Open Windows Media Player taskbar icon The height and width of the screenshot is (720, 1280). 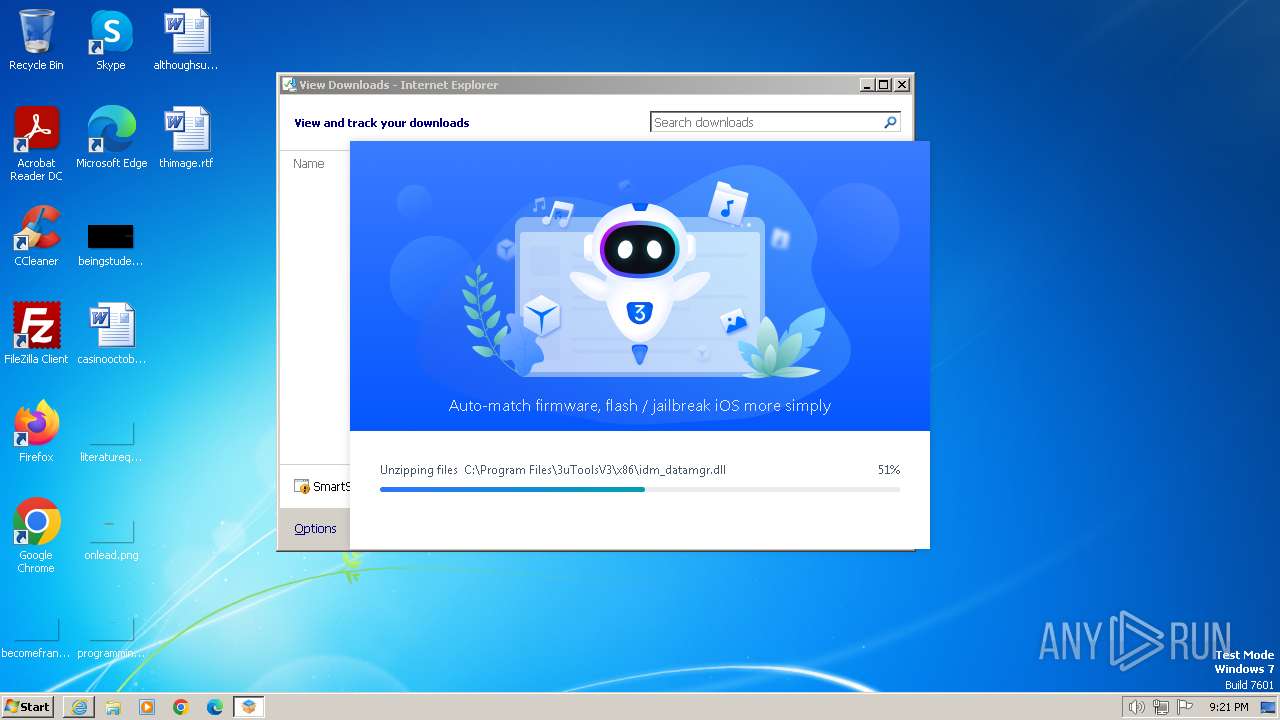pos(147,707)
